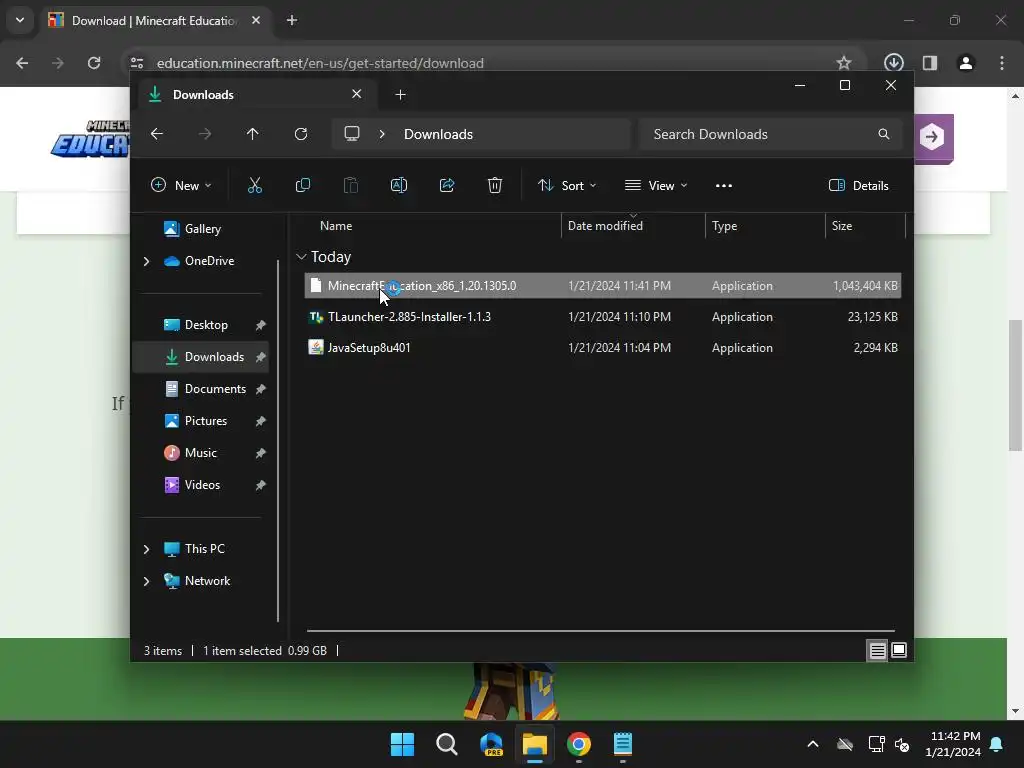The image size is (1024, 768).
Task: Expand Network in navigation pane
Action: (x=146, y=581)
